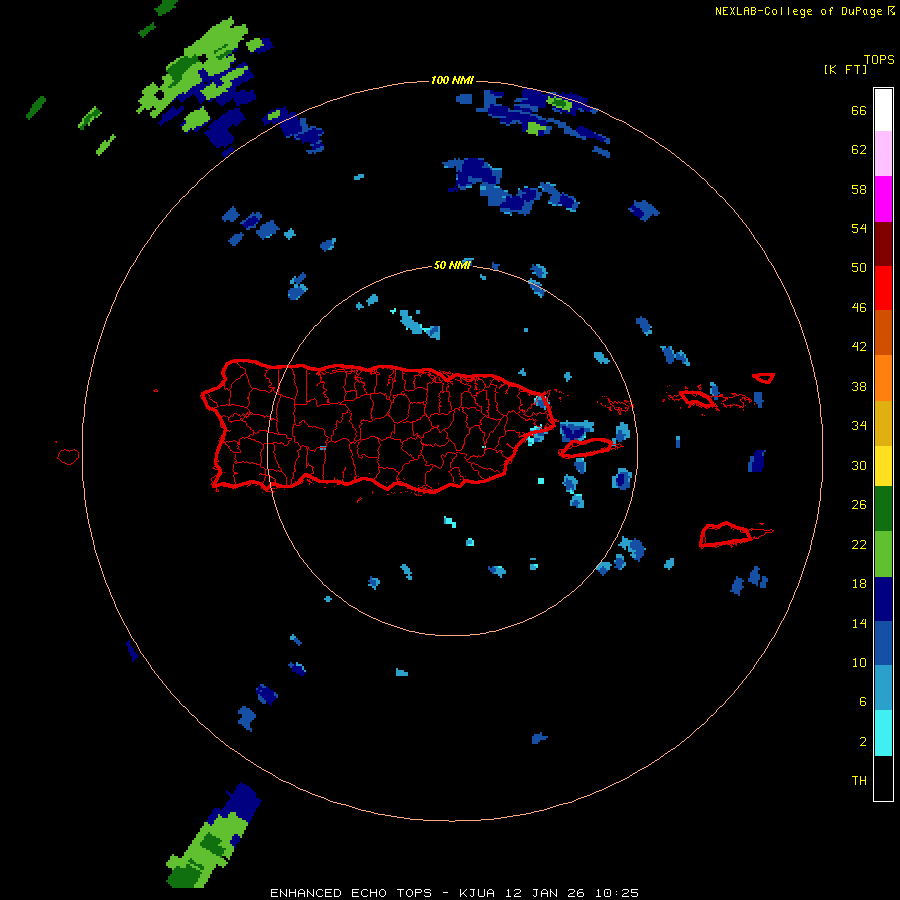Pick the light pink legend swatch
This screenshot has width=900, height=900.
click(x=883, y=153)
